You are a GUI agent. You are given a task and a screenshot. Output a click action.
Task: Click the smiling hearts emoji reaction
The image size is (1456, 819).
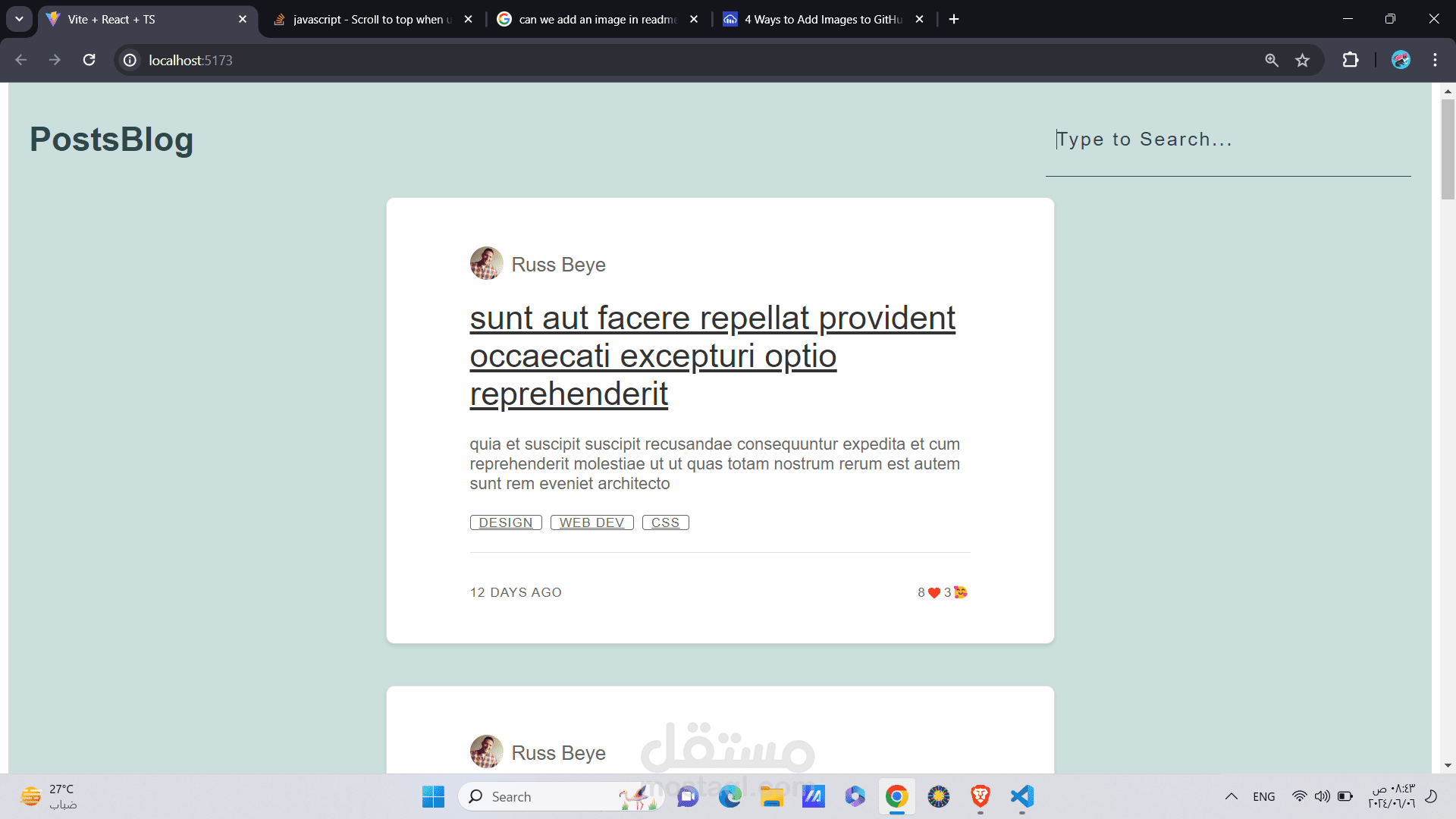[x=961, y=592]
